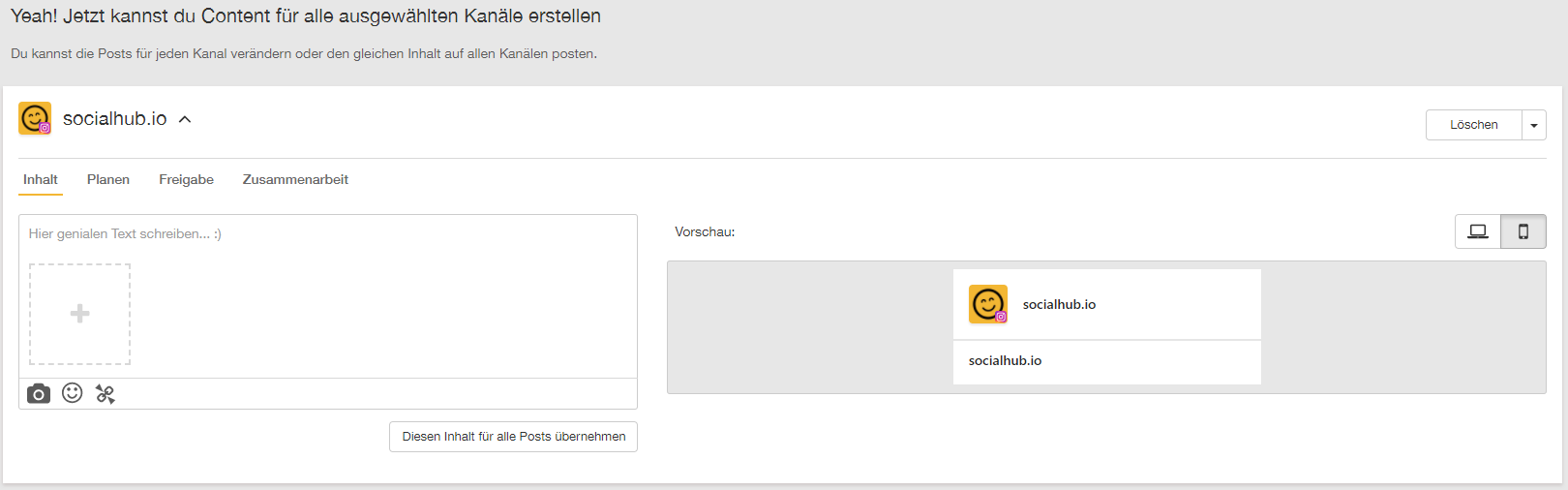
Task: Switch to the Planen tab
Action: (108, 180)
